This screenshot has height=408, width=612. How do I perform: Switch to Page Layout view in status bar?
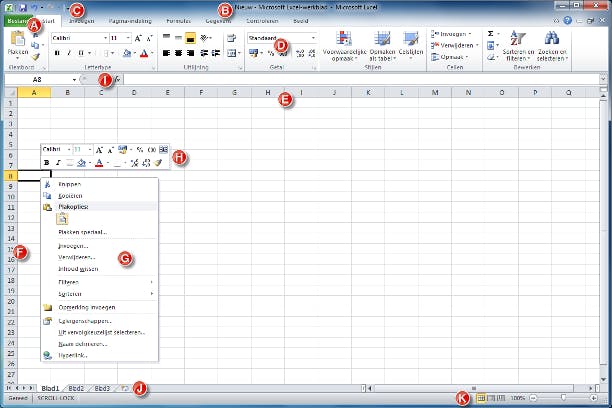pos(491,398)
